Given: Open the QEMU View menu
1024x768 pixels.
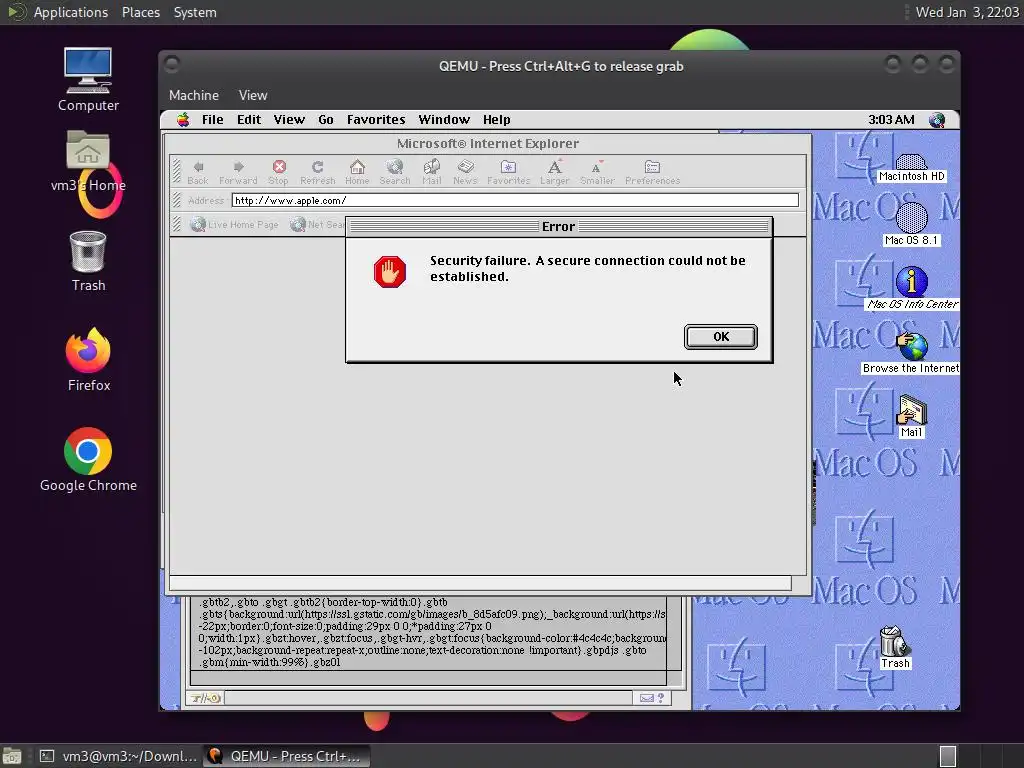Looking at the screenshot, I should click(x=253, y=95).
